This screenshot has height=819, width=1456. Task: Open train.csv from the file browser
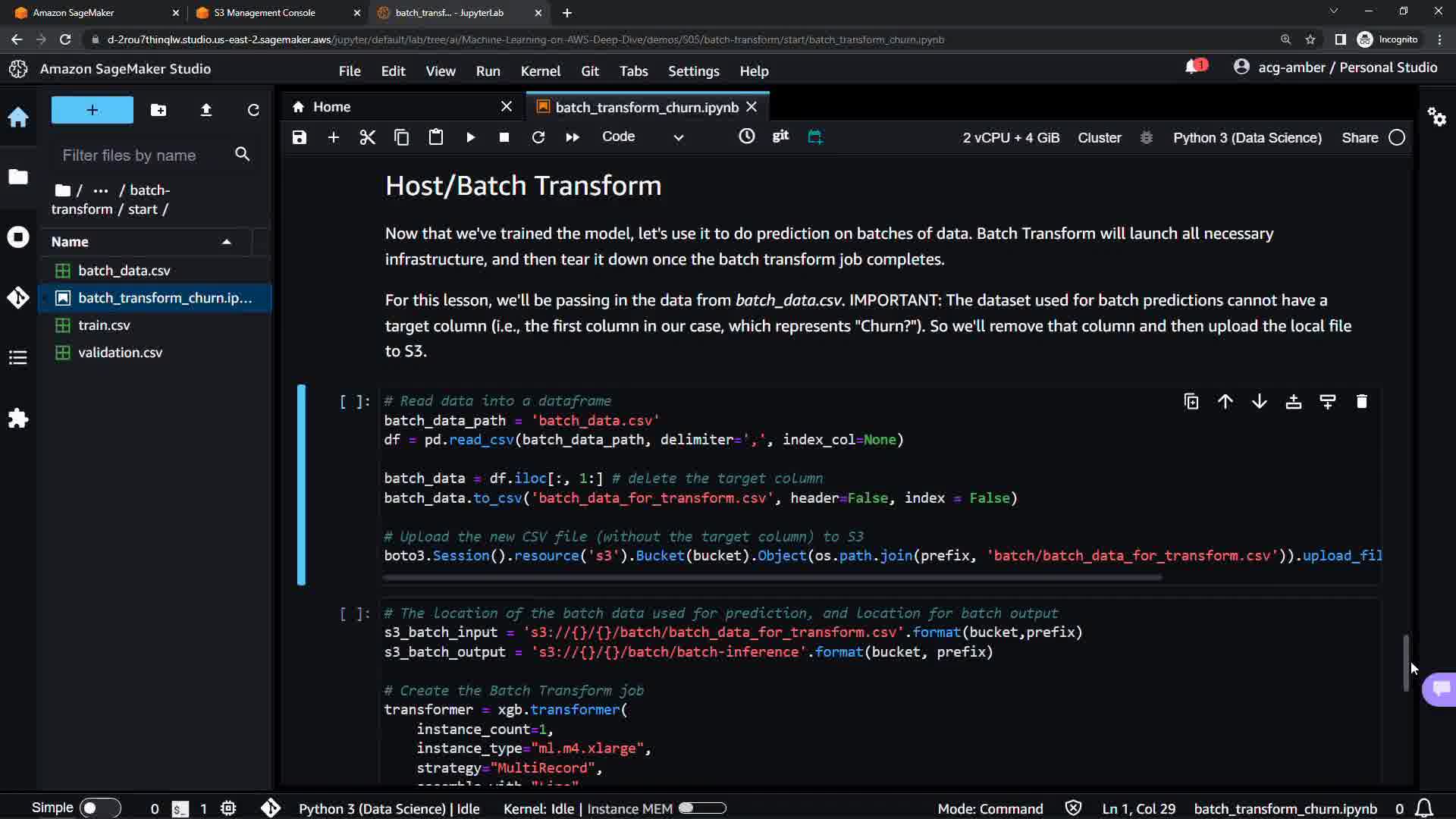coord(104,325)
